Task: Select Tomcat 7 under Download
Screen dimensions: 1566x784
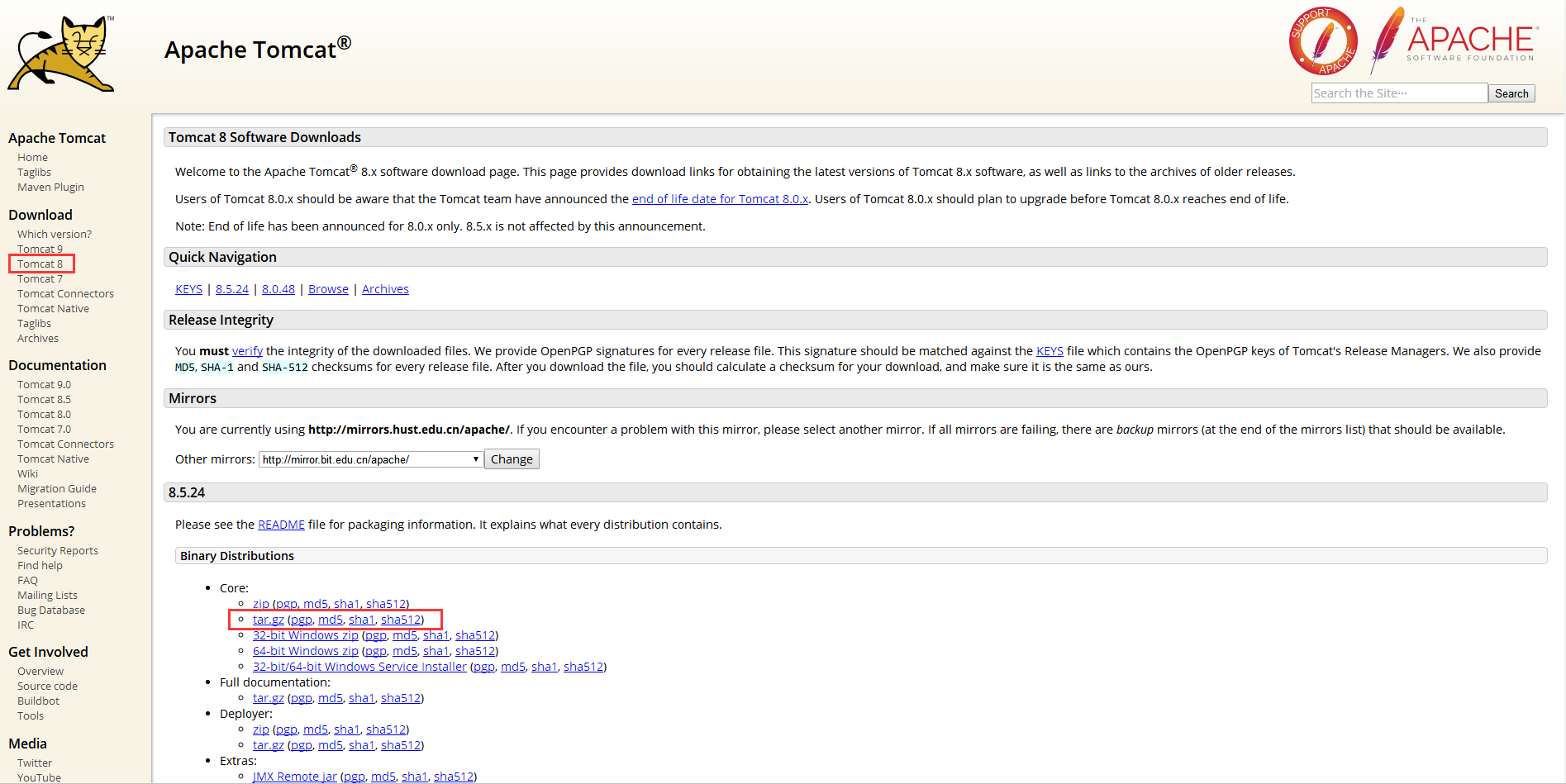Action: point(40,279)
